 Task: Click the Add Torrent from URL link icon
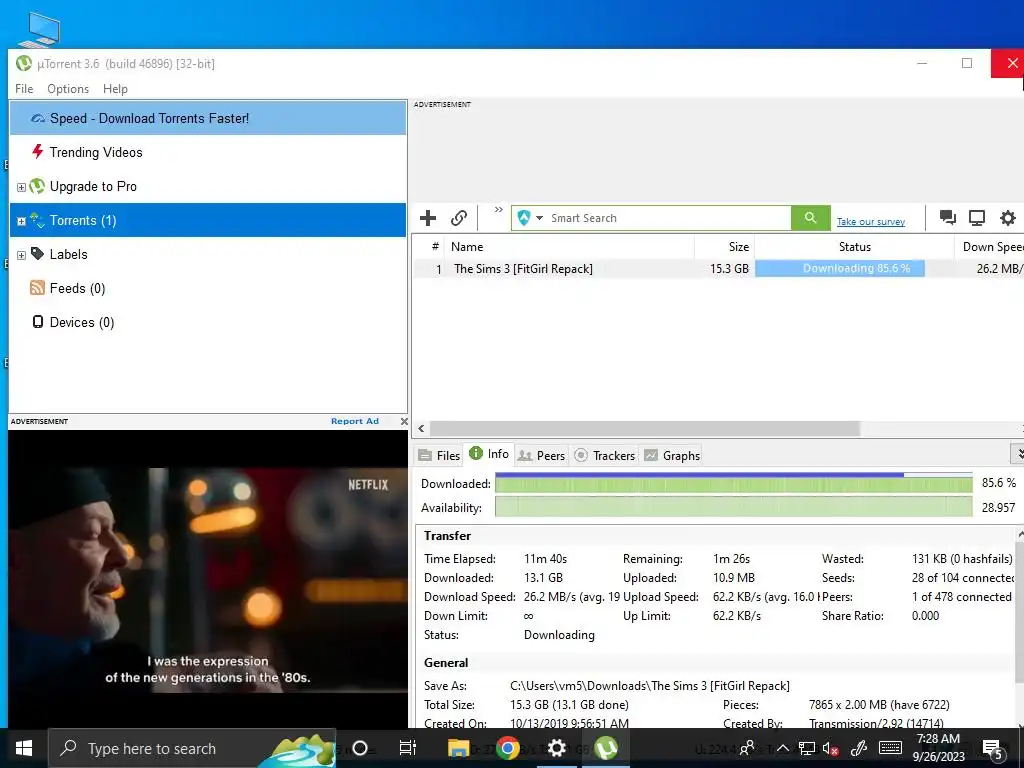coord(459,218)
